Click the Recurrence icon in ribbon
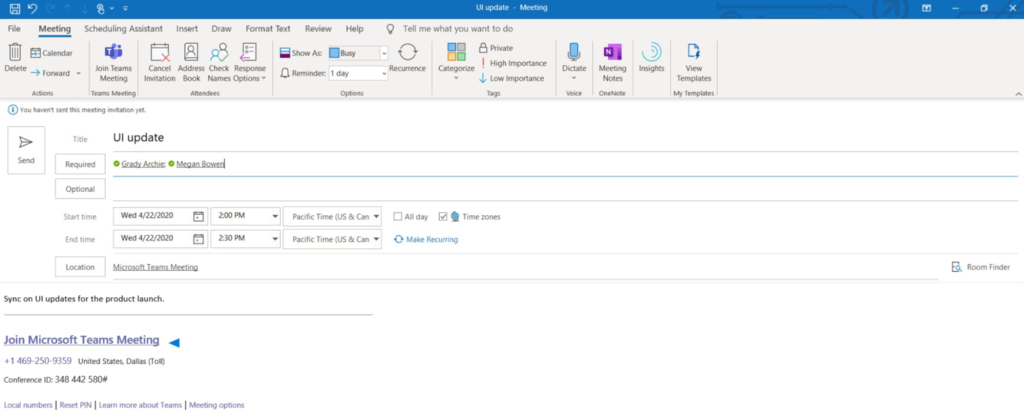This screenshot has width=1024, height=419. point(408,52)
